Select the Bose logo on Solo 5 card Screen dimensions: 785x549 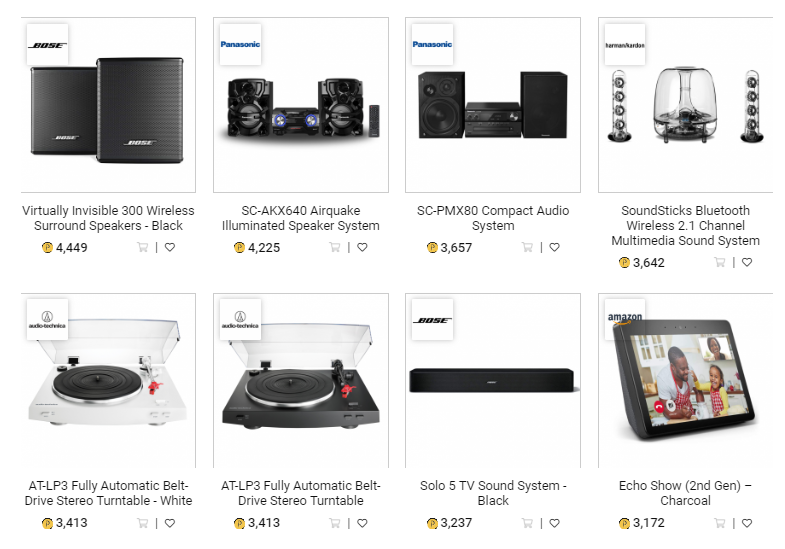pos(433,320)
